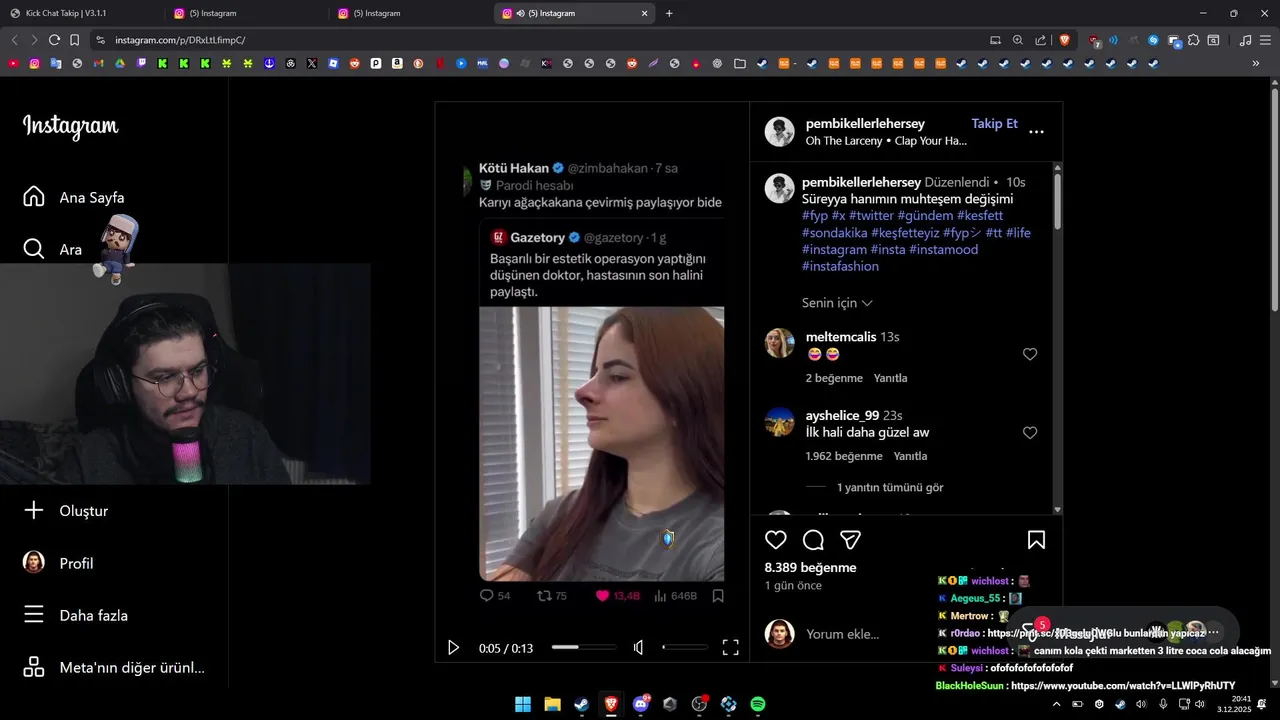1280x720 pixels.
Task: Expand 1 yanıtın tümünü gör replies
Action: [x=890, y=488]
